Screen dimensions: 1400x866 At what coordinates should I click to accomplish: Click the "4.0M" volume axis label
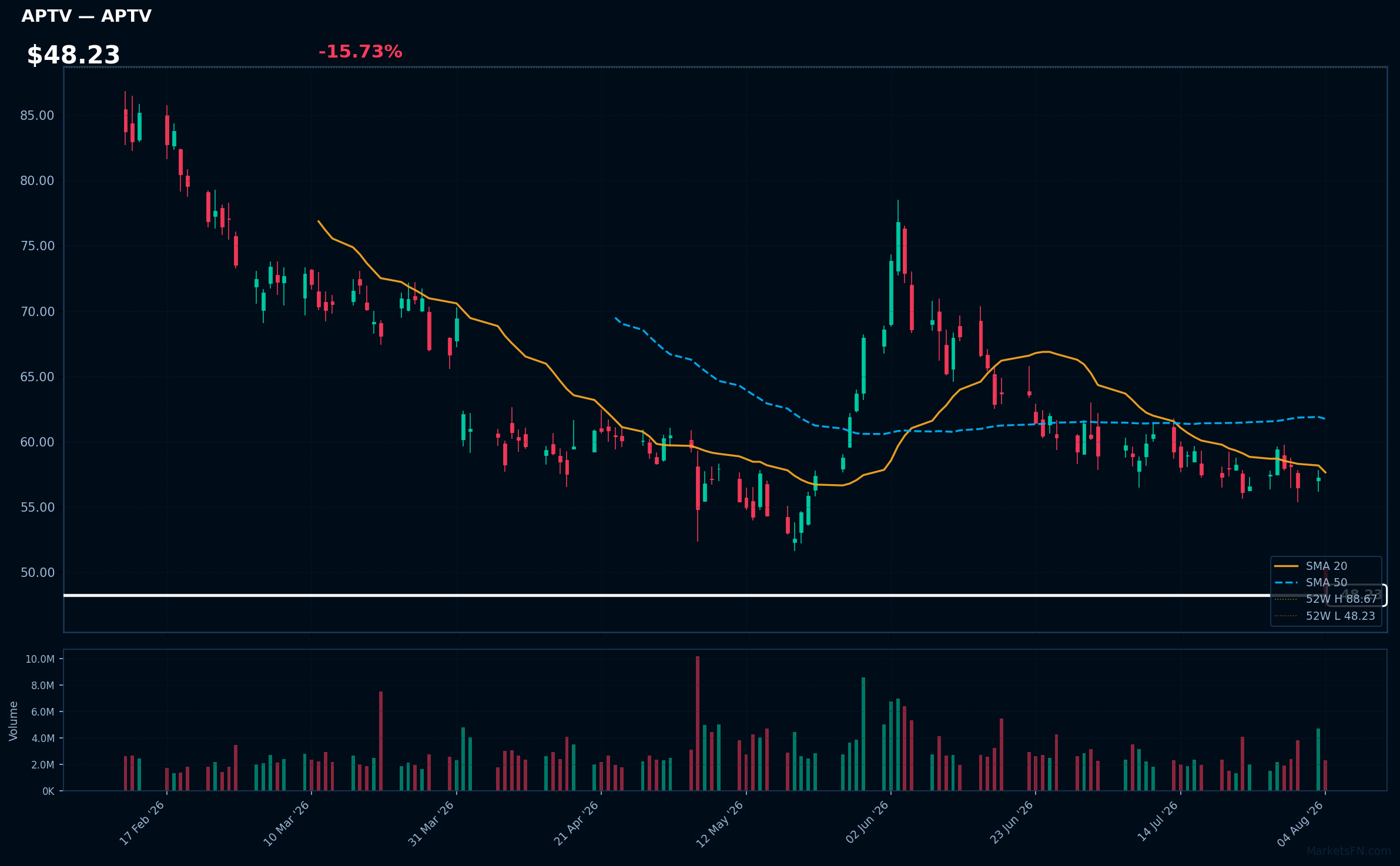[x=43, y=739]
